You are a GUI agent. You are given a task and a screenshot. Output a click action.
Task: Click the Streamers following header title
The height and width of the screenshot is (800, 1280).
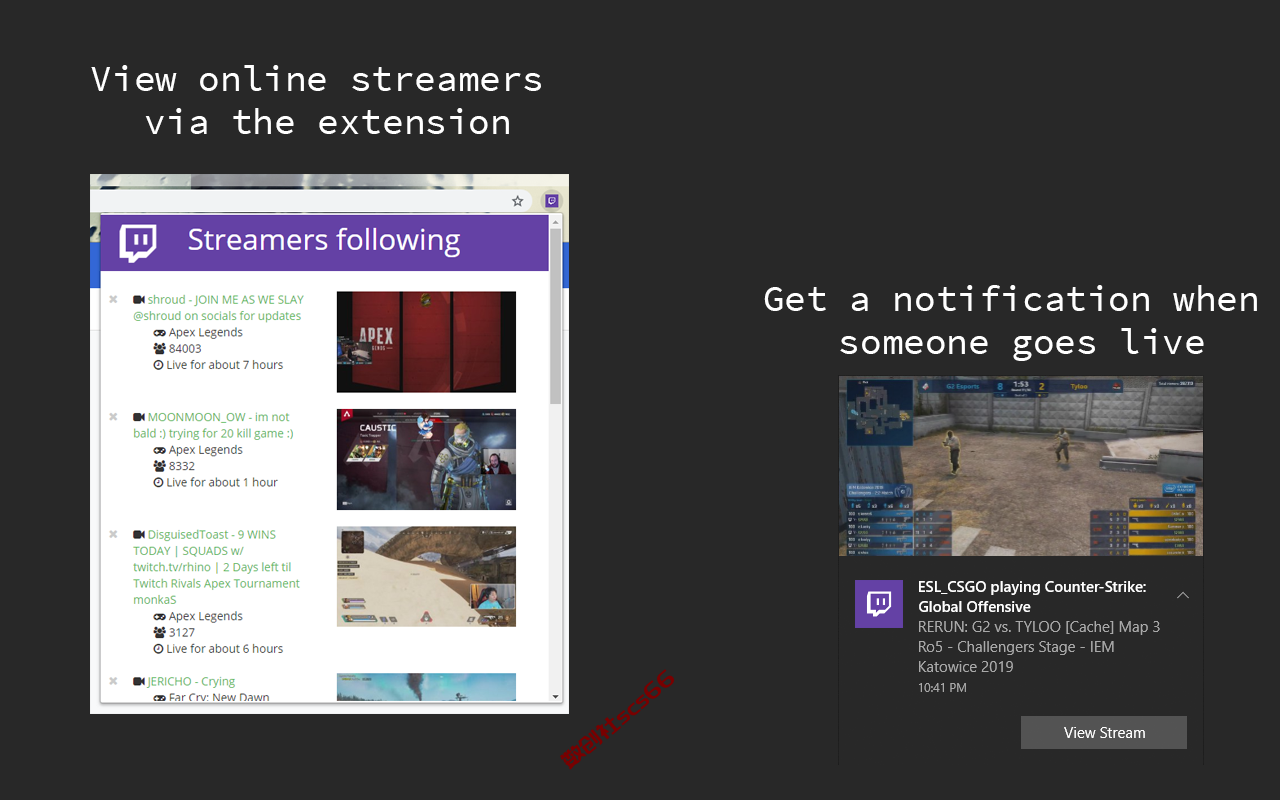tap(324, 241)
